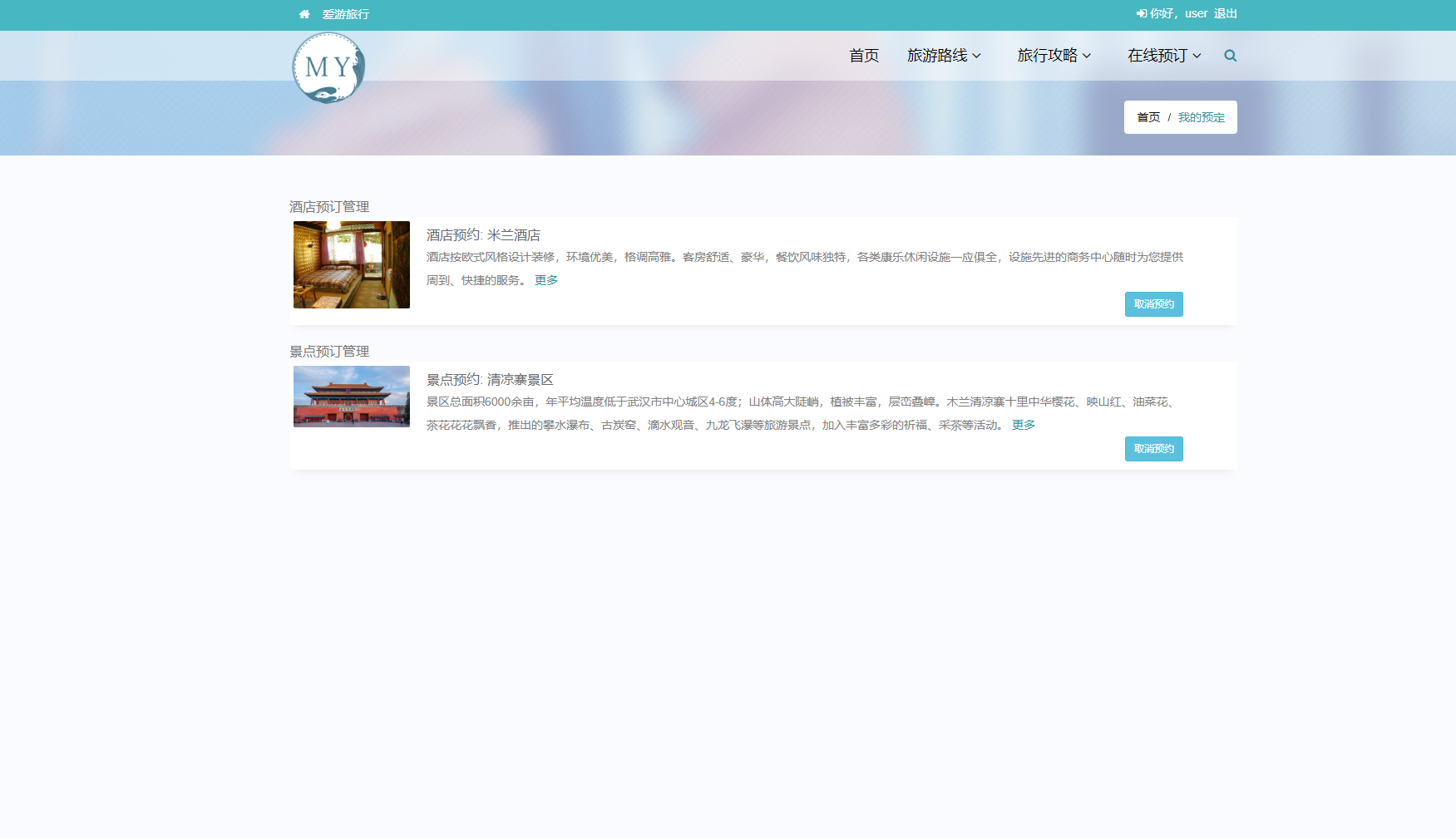Click the MY circular site logo
This screenshot has height=838, width=1456.
(328, 67)
